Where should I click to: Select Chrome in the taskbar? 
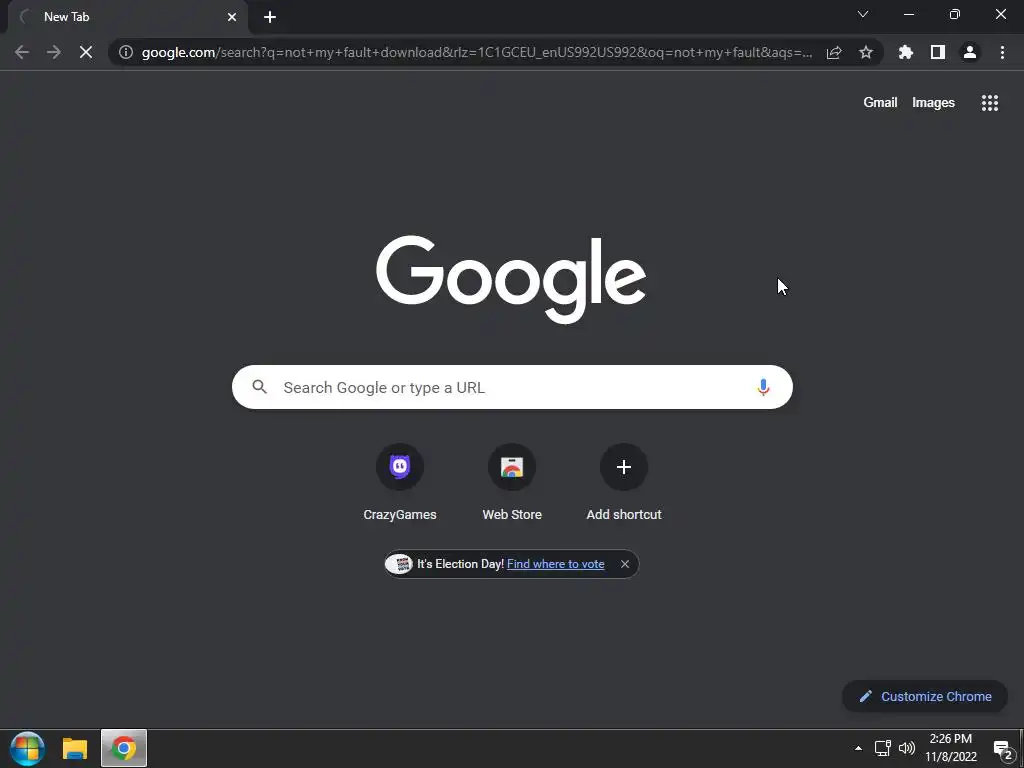coord(124,748)
